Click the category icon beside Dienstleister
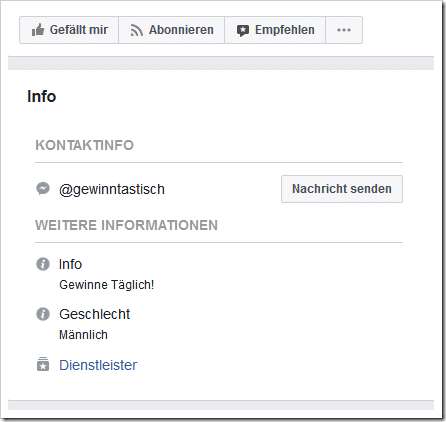 tap(43, 364)
